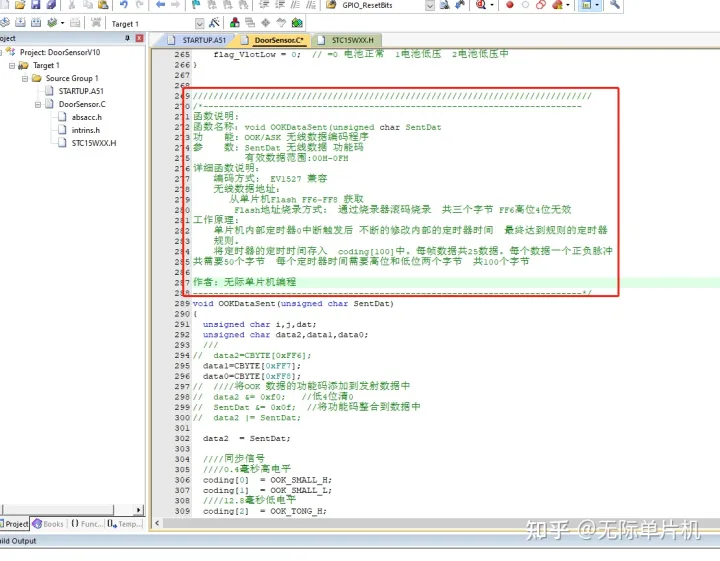Open Target Options magic wand icon
720x561 pixels.
(x=217, y=22)
